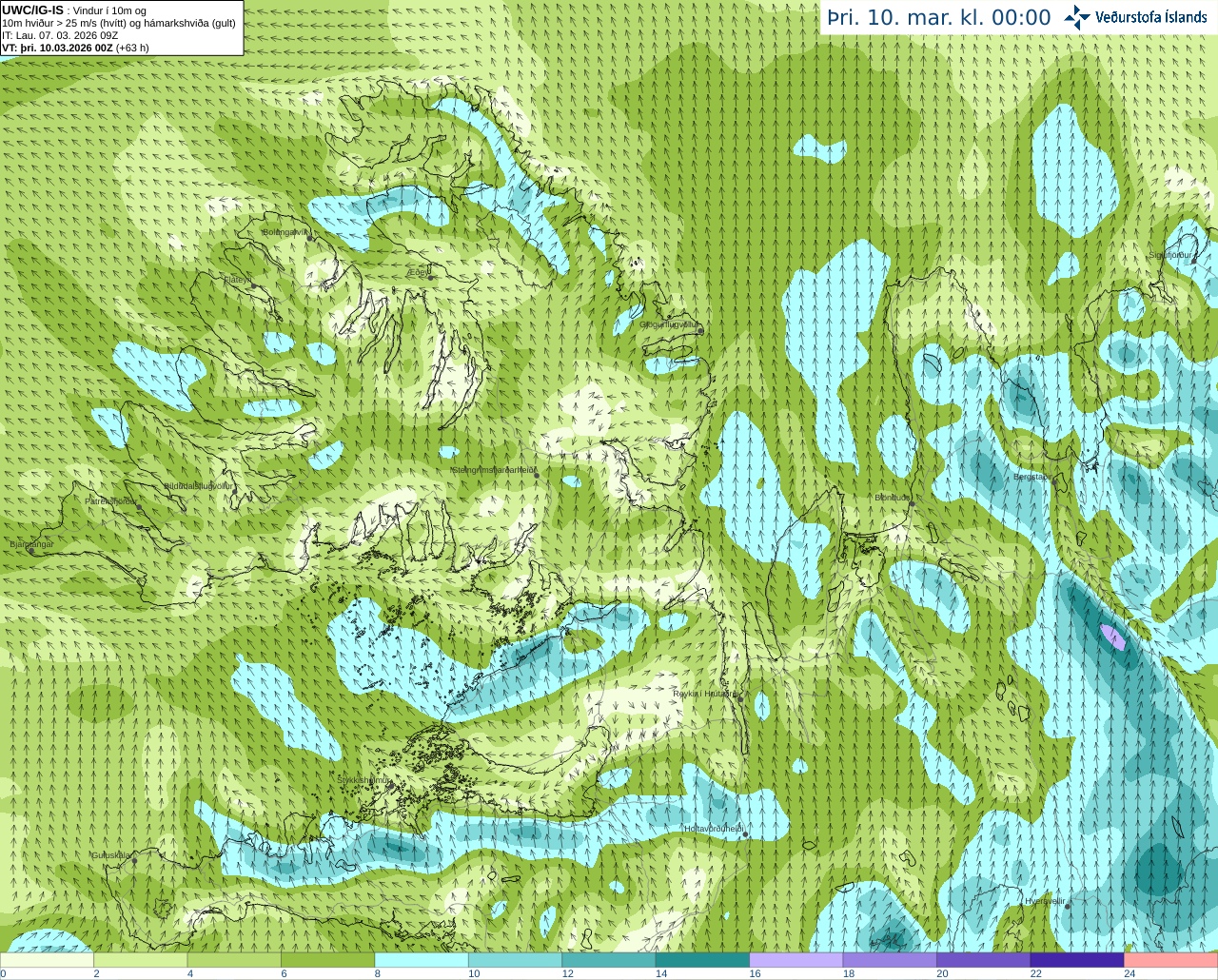Select the 22–24 m/s dark indigo legend swatch
The image size is (1218, 980).
(x=1077, y=960)
